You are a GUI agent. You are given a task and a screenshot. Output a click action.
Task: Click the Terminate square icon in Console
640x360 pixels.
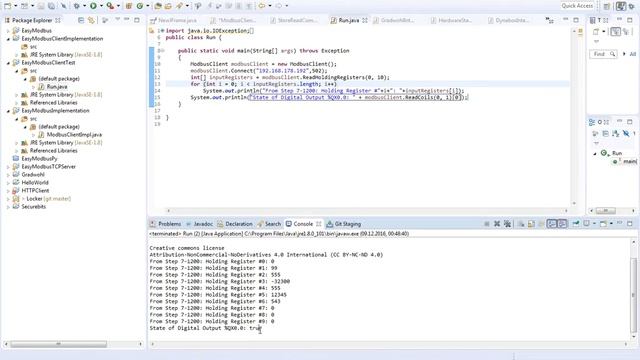pyautogui.click(x=487, y=224)
